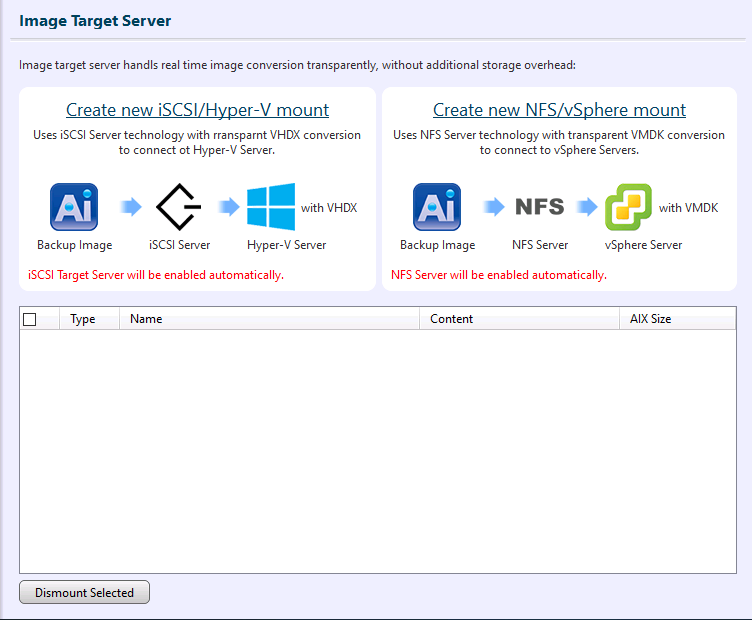752x620 pixels.
Task: Toggle the select-all checkbox in list header
Action: 29,319
